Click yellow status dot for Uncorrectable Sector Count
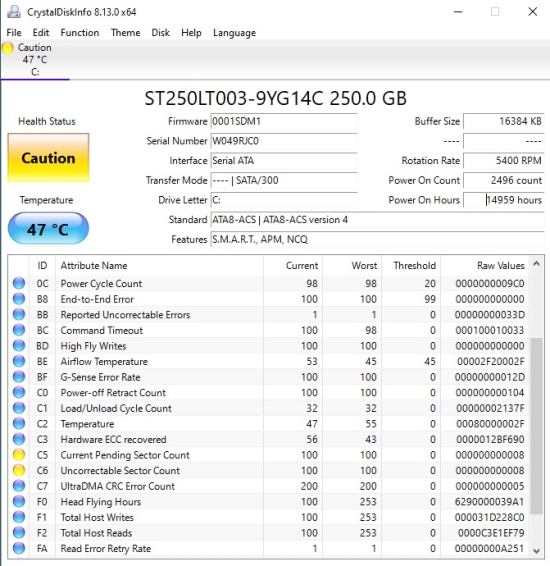 tap(19, 470)
